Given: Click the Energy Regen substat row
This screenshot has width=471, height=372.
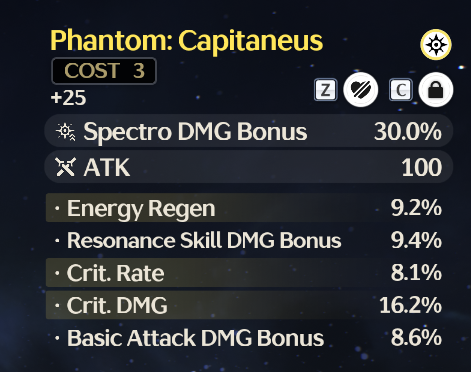Looking at the screenshot, I should (x=249, y=208).
